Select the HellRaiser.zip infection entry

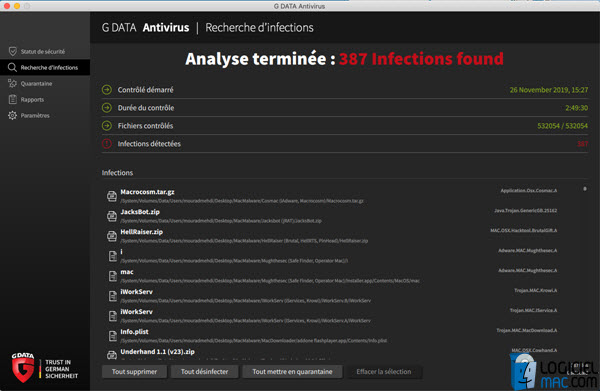(332, 236)
